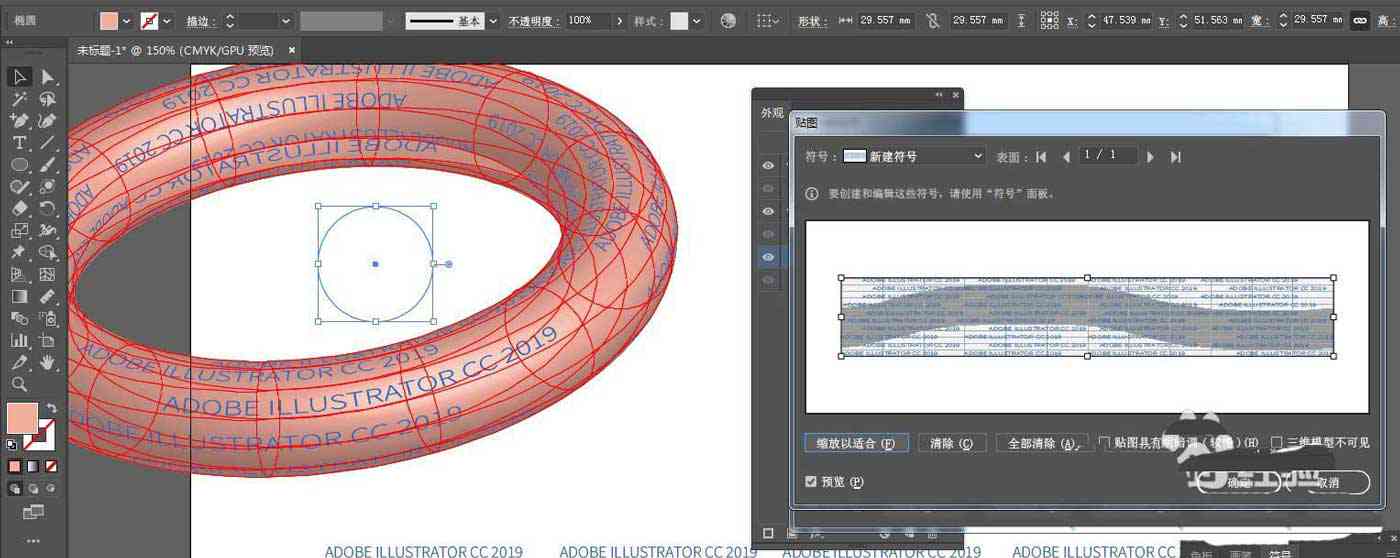Click the opacity 100% field
The image size is (1400, 558).
pyautogui.click(x=589, y=20)
